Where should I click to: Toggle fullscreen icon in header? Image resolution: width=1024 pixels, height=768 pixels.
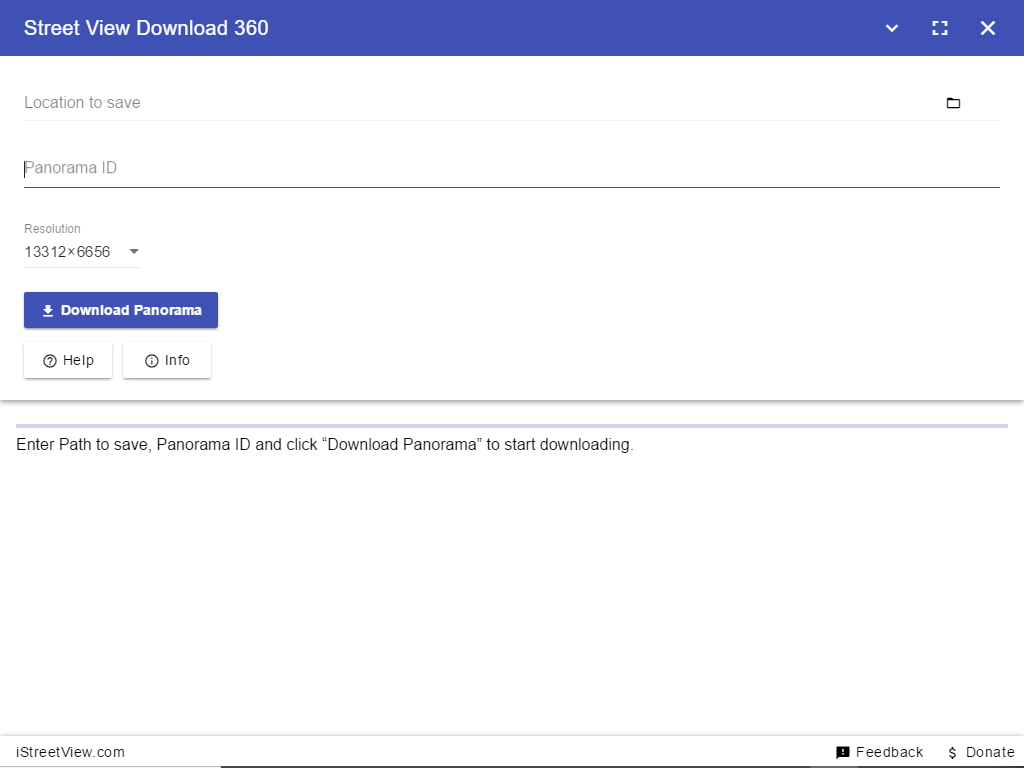point(939,28)
